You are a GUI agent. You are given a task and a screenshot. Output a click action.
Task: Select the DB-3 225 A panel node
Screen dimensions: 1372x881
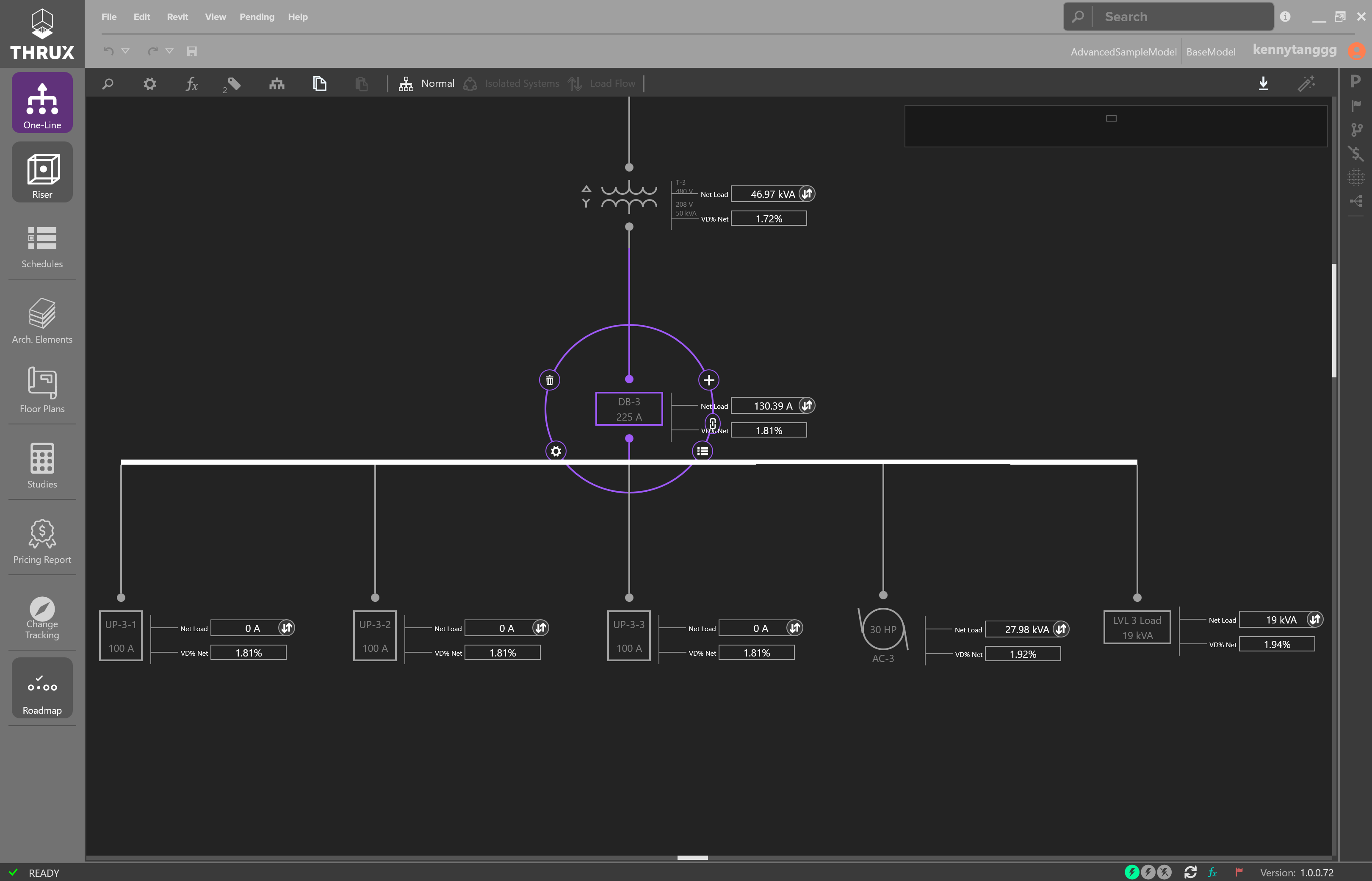tap(629, 409)
